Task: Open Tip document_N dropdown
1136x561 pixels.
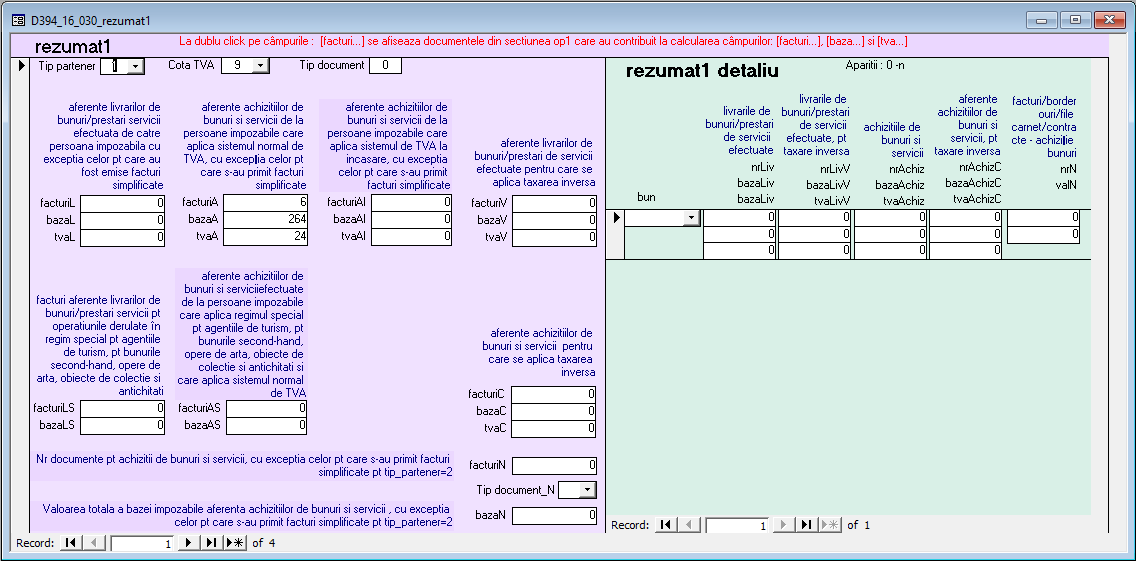Action: point(588,491)
